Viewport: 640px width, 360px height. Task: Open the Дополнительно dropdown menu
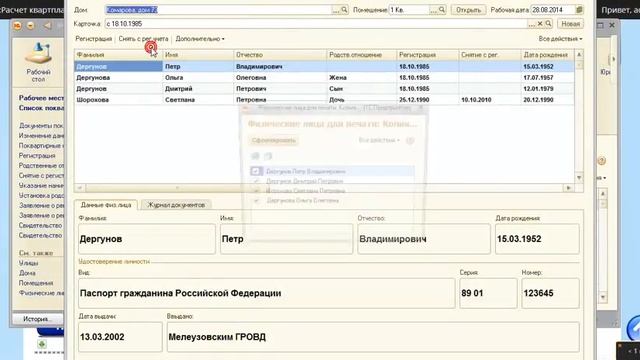click(200, 39)
